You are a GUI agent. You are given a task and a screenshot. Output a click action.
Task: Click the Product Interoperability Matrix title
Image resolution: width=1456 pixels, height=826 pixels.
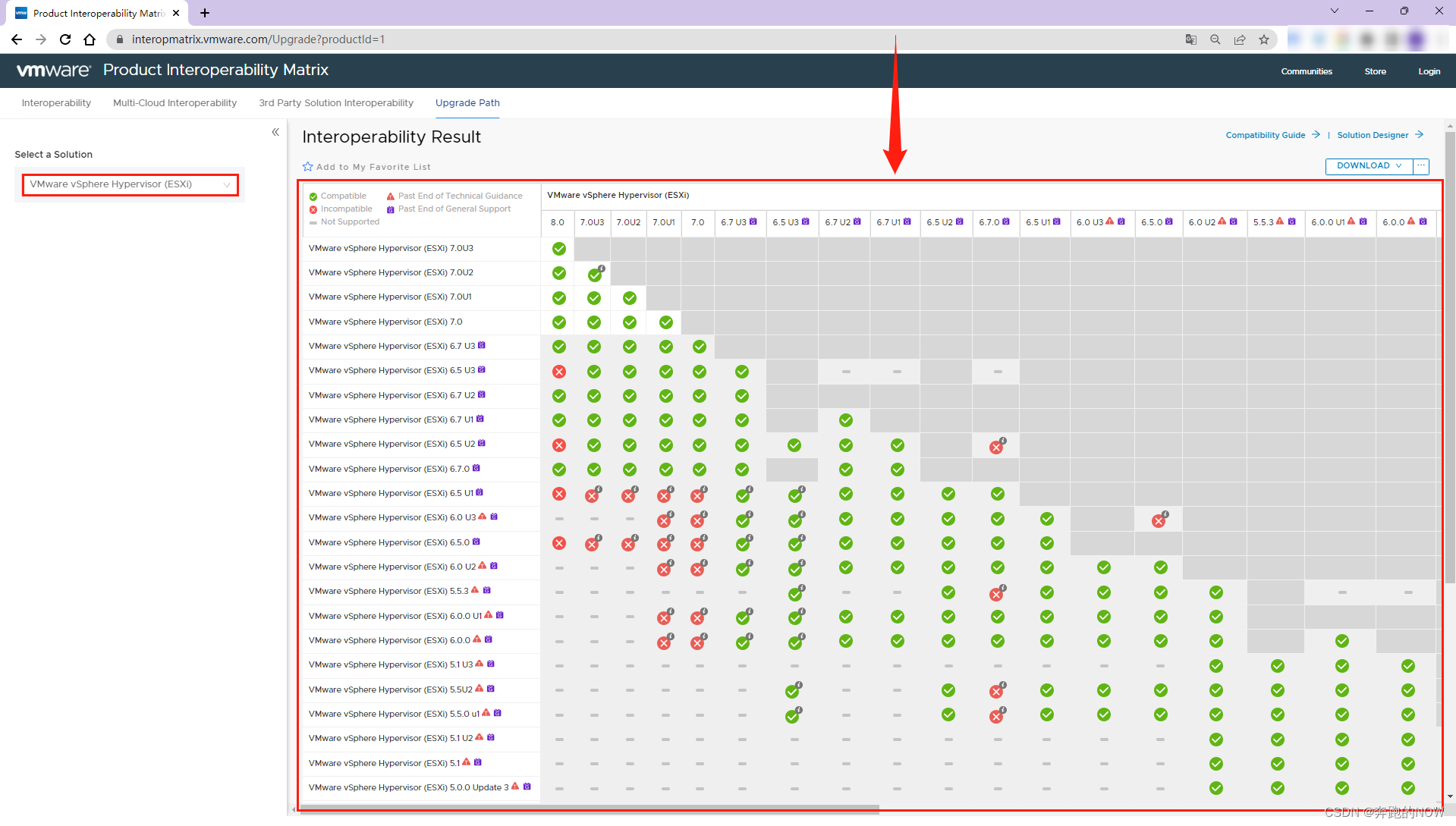coord(215,70)
